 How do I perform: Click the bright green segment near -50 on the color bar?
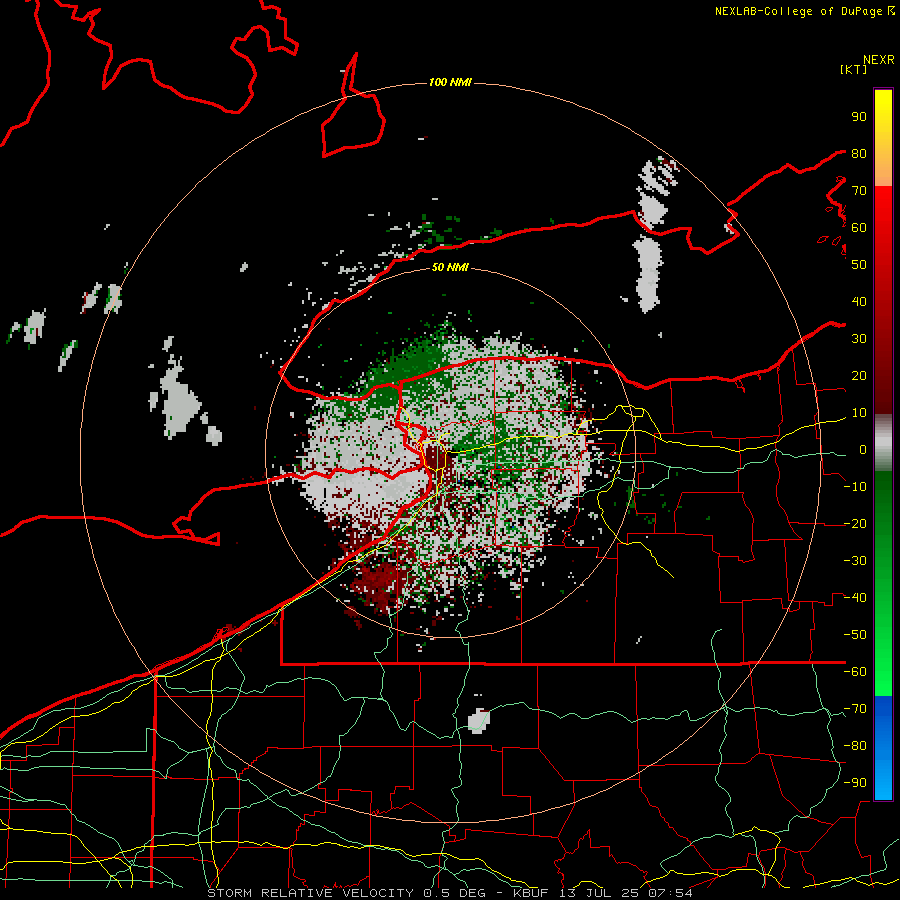click(883, 635)
